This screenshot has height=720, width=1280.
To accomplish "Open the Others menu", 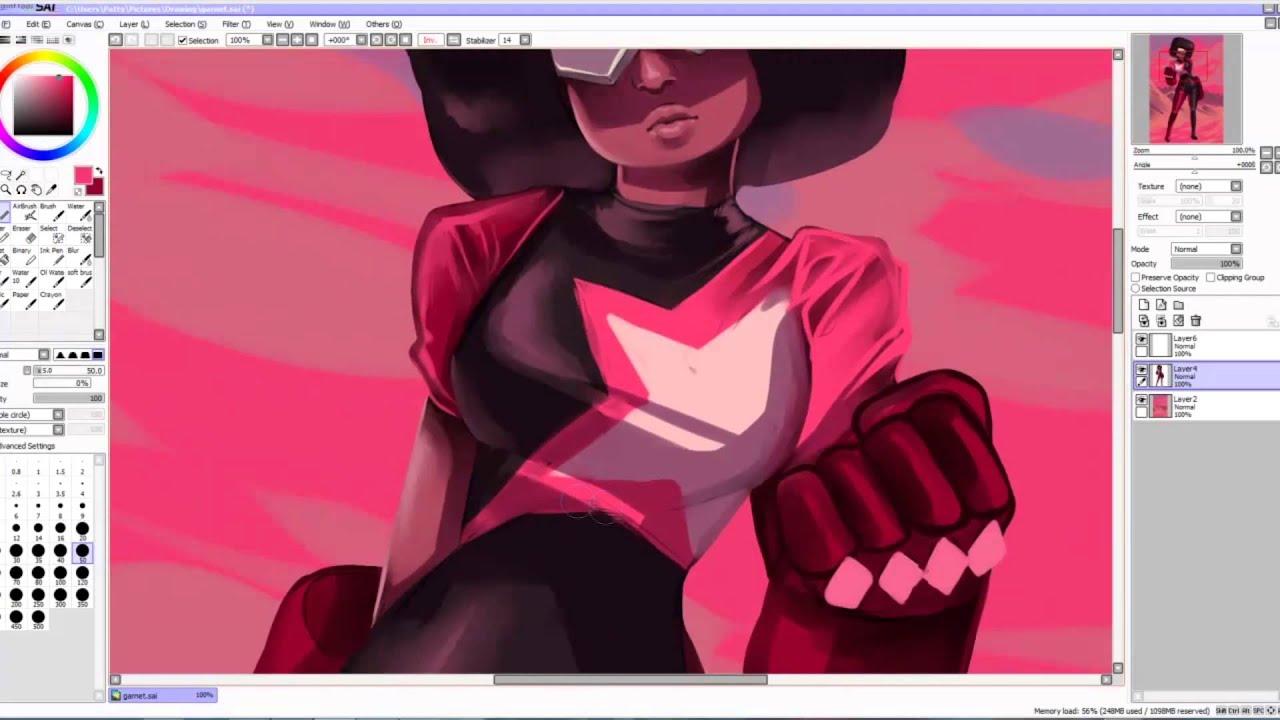I will (383, 24).
